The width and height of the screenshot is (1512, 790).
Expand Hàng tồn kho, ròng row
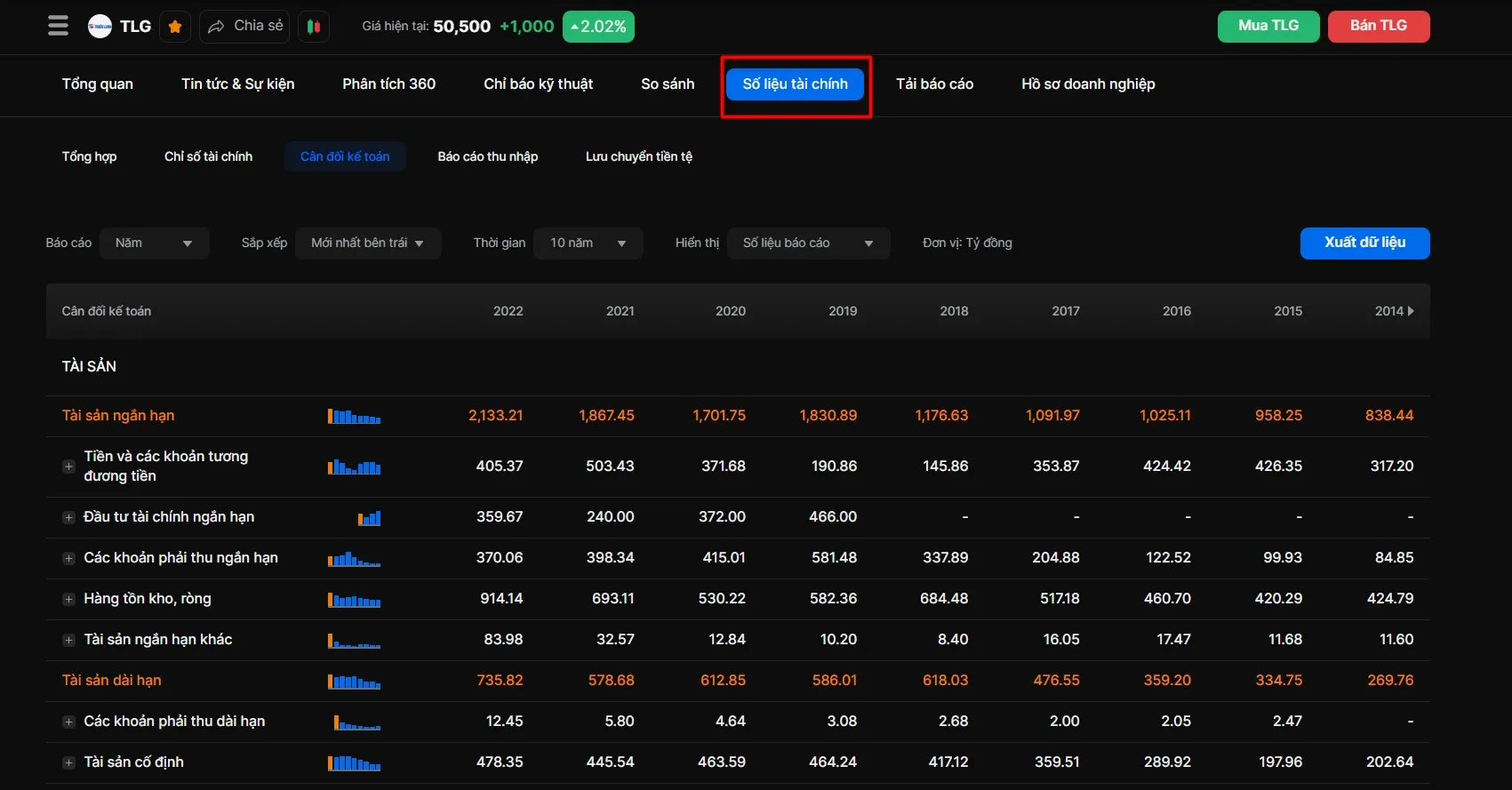tap(68, 599)
